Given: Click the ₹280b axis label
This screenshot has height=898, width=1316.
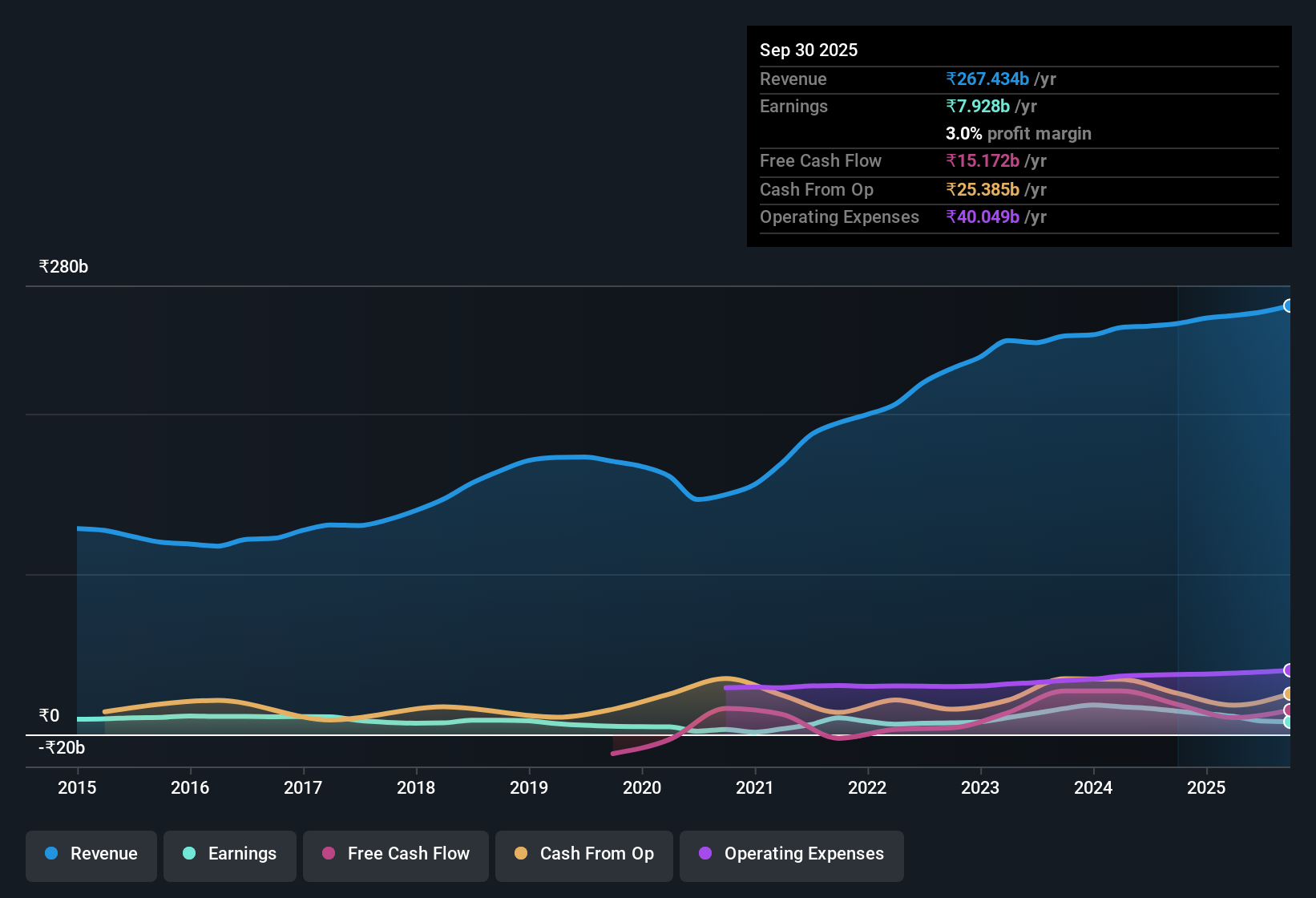Looking at the screenshot, I should pos(63,266).
